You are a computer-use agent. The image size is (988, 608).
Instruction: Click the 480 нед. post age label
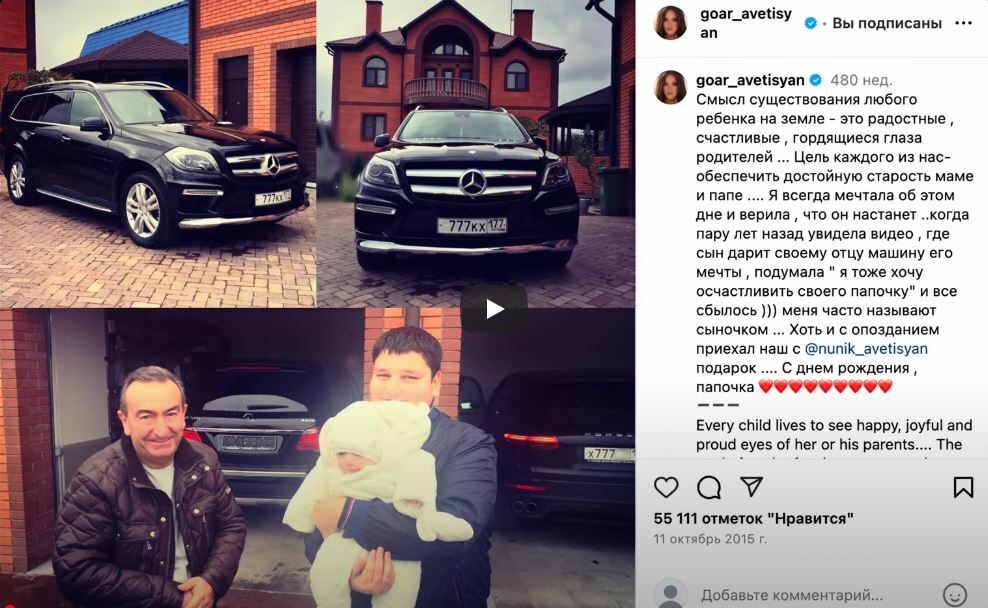861,80
